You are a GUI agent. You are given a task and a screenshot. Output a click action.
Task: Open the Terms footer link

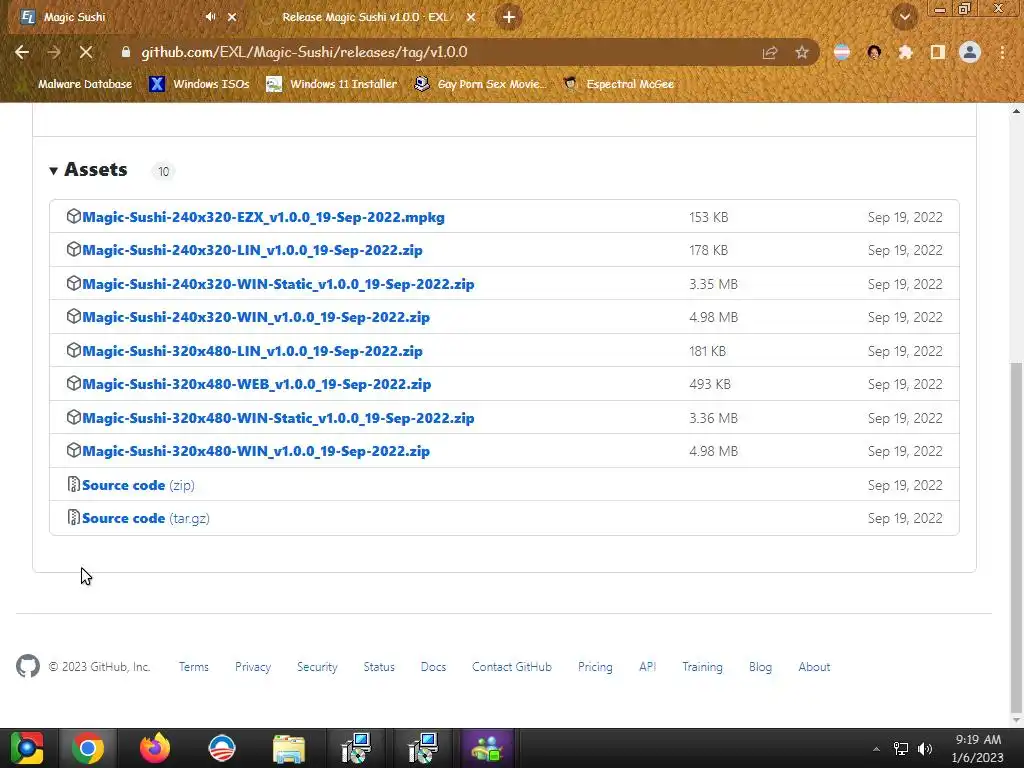[x=194, y=667]
